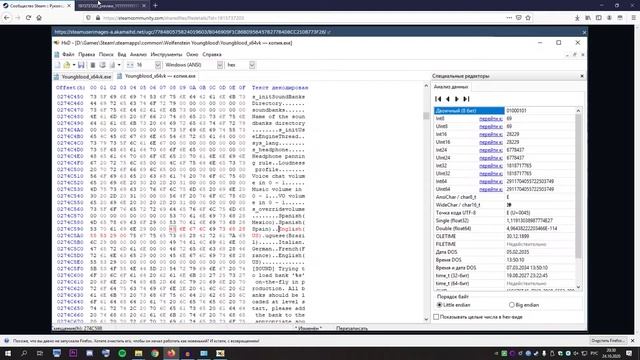Open the Правка menu
Screen dimensions: 640x360
point(87,54)
